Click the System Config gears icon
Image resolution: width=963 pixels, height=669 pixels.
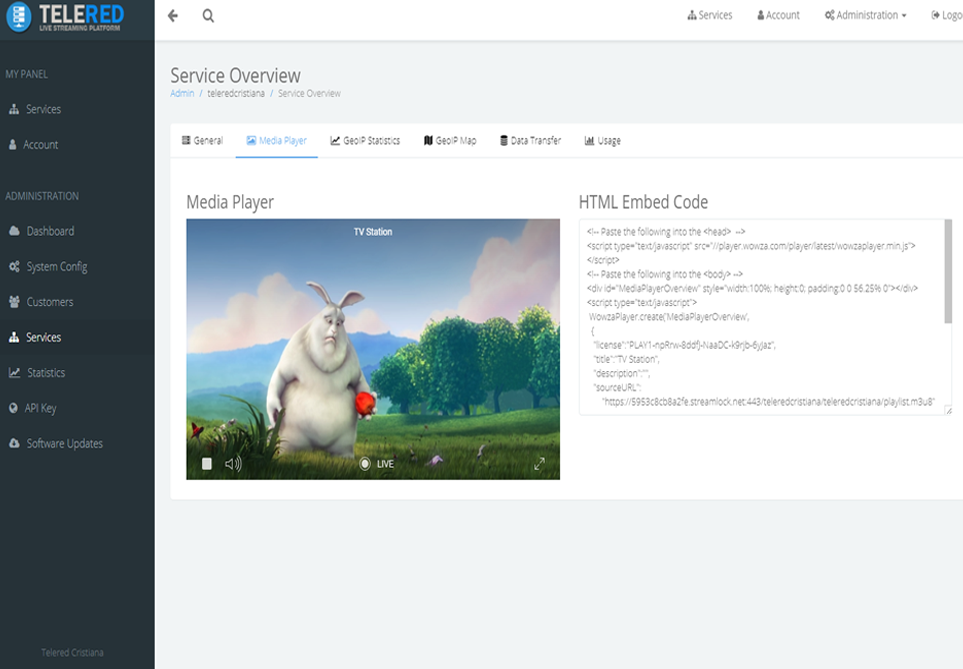click(x=14, y=267)
